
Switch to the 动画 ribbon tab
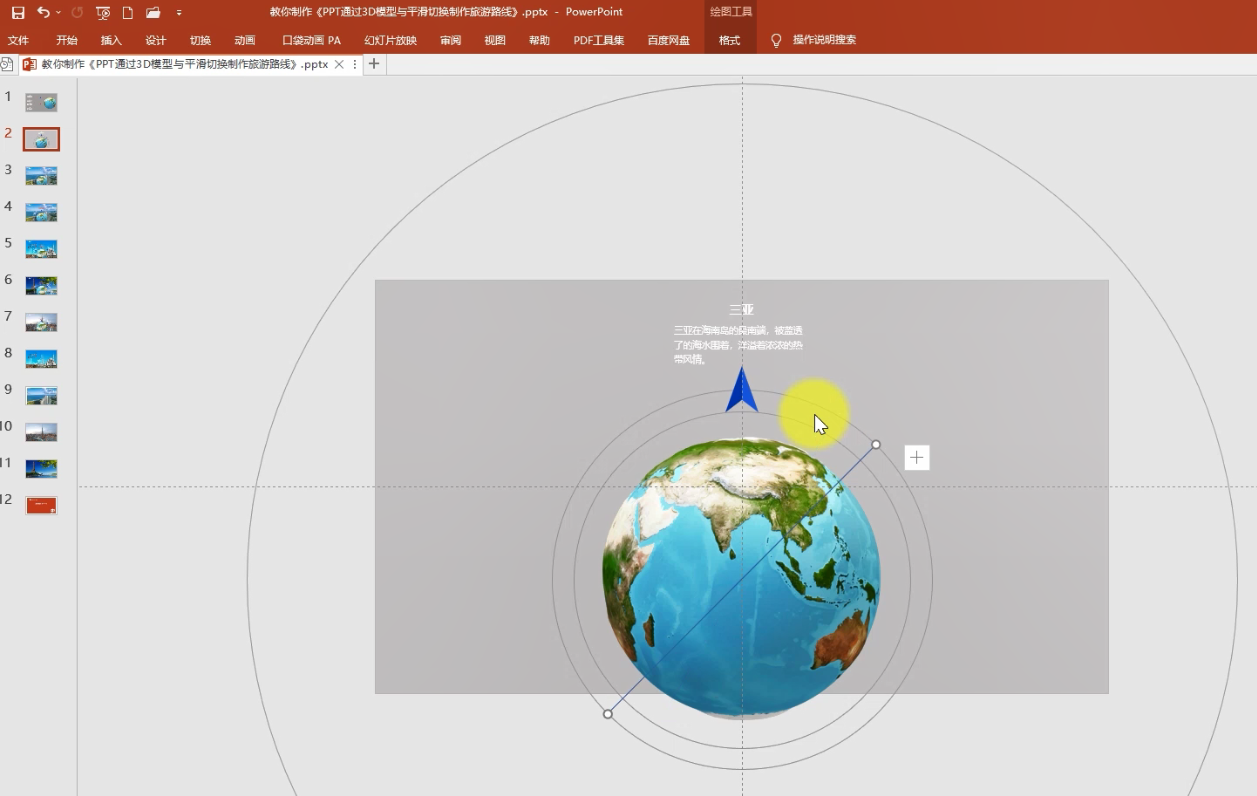(x=245, y=40)
